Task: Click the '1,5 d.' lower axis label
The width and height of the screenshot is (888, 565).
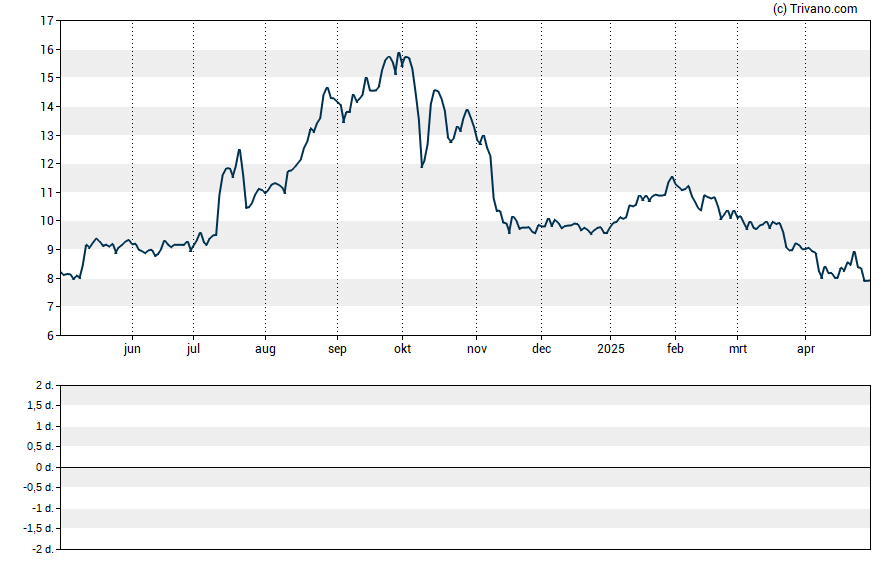Action: click(x=40, y=405)
